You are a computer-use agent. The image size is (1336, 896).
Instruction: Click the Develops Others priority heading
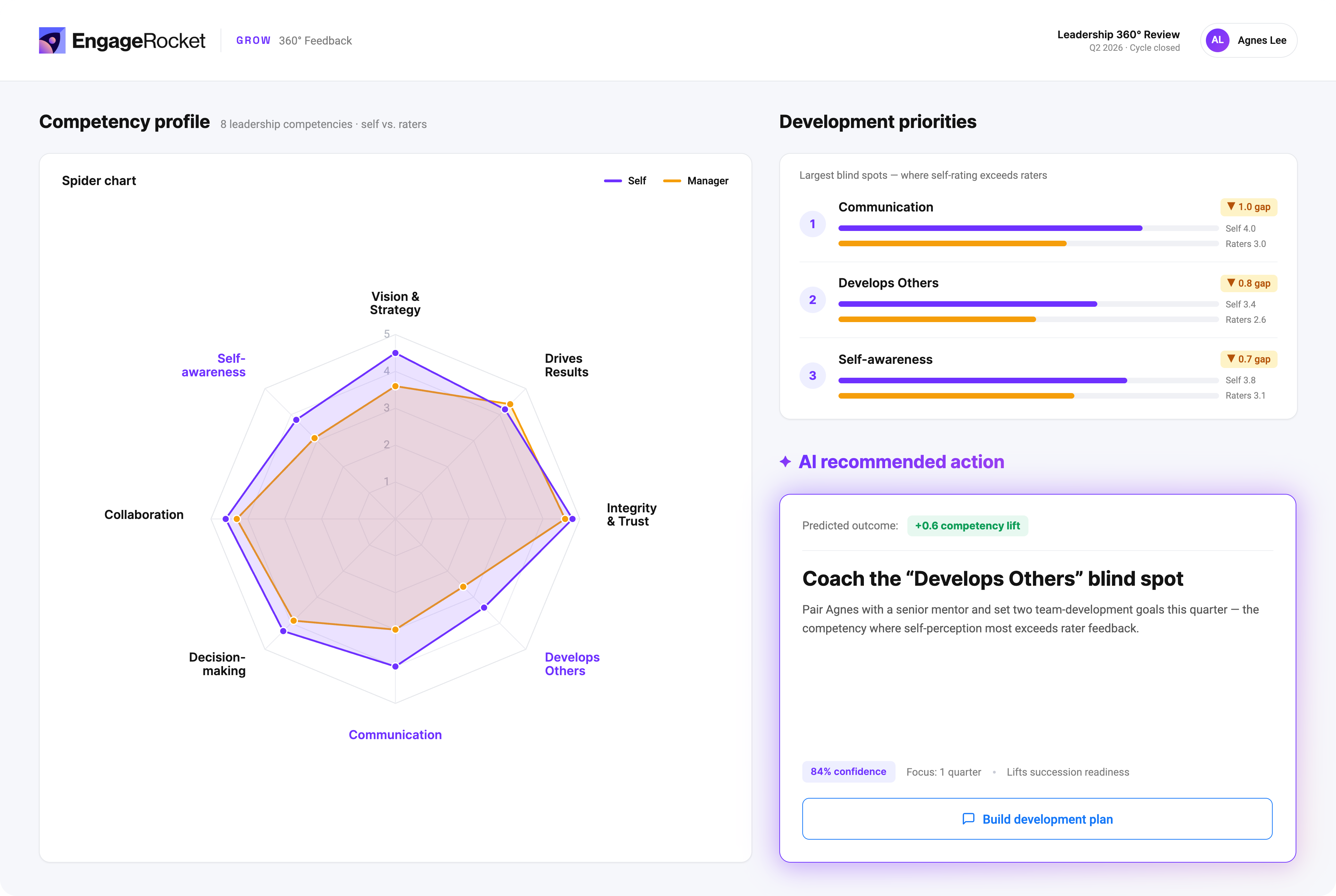888,283
